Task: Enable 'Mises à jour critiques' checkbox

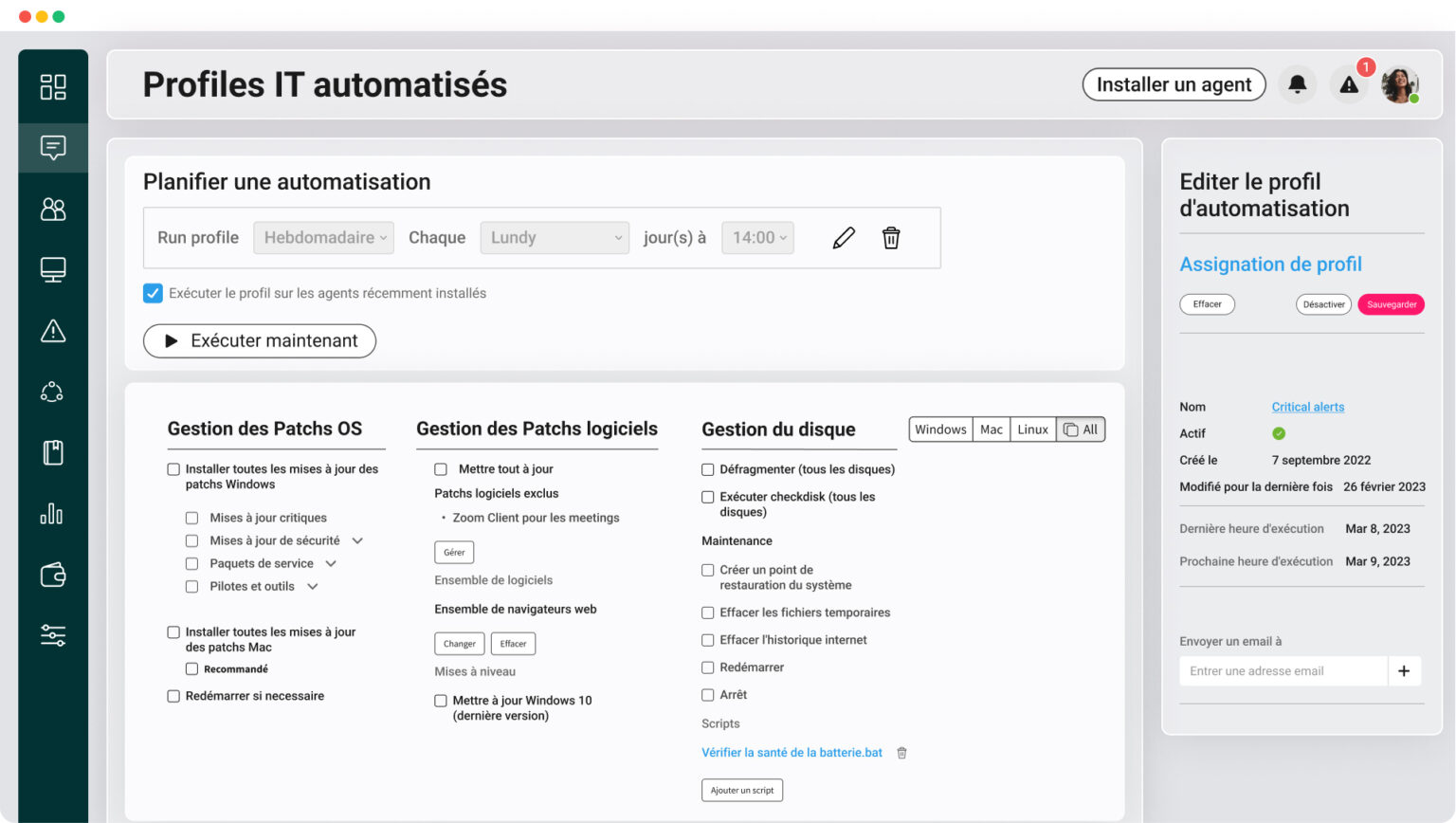Action: tap(192, 517)
